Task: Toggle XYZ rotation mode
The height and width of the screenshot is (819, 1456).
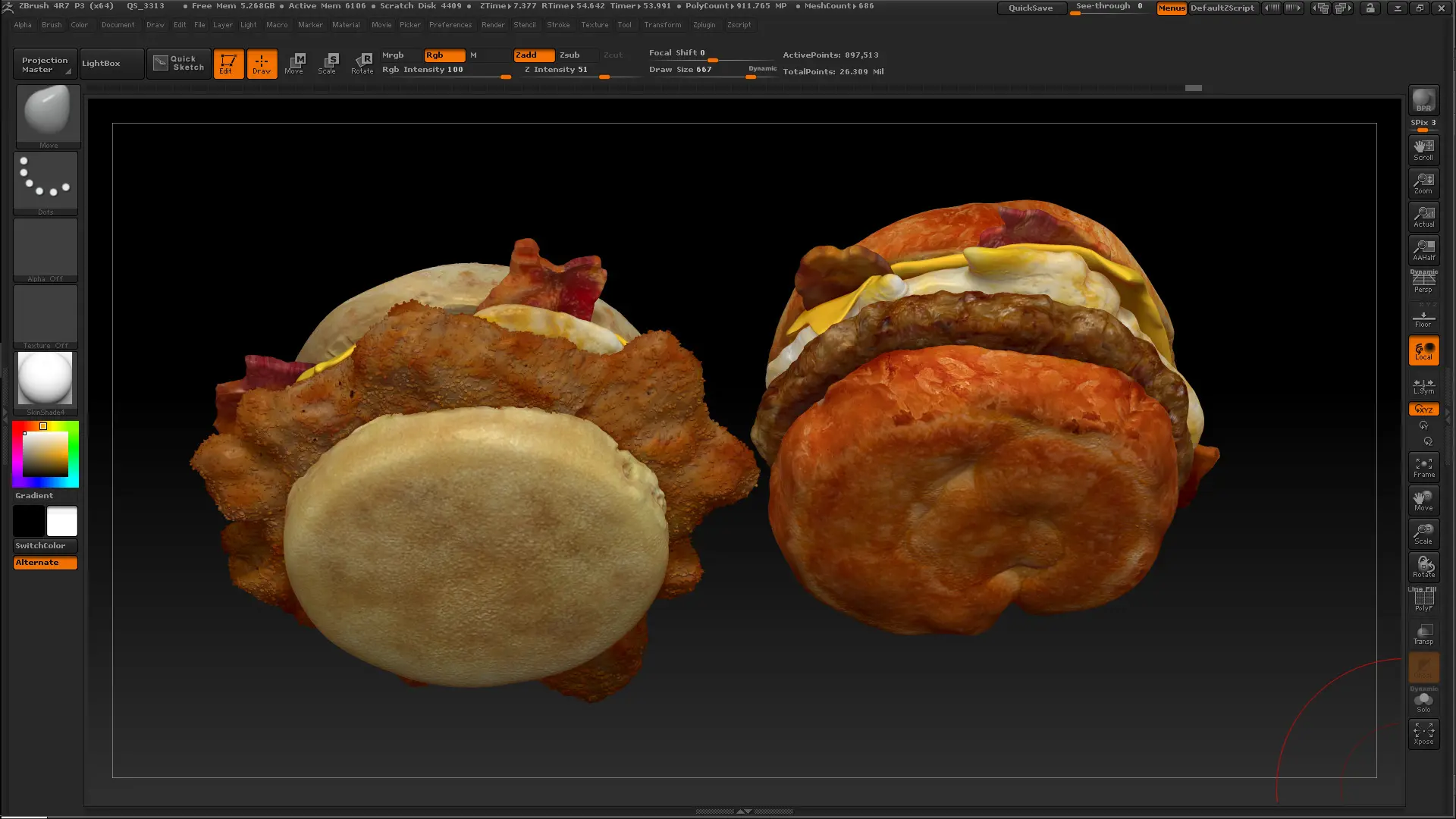Action: click(1423, 409)
